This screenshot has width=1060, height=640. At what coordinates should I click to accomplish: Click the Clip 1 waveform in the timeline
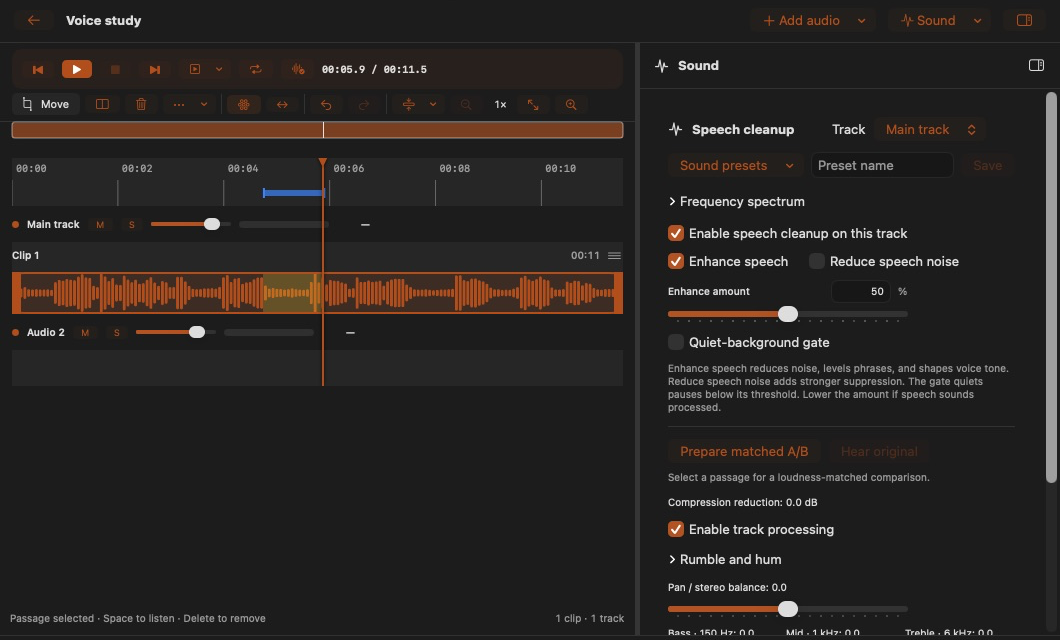click(317, 293)
